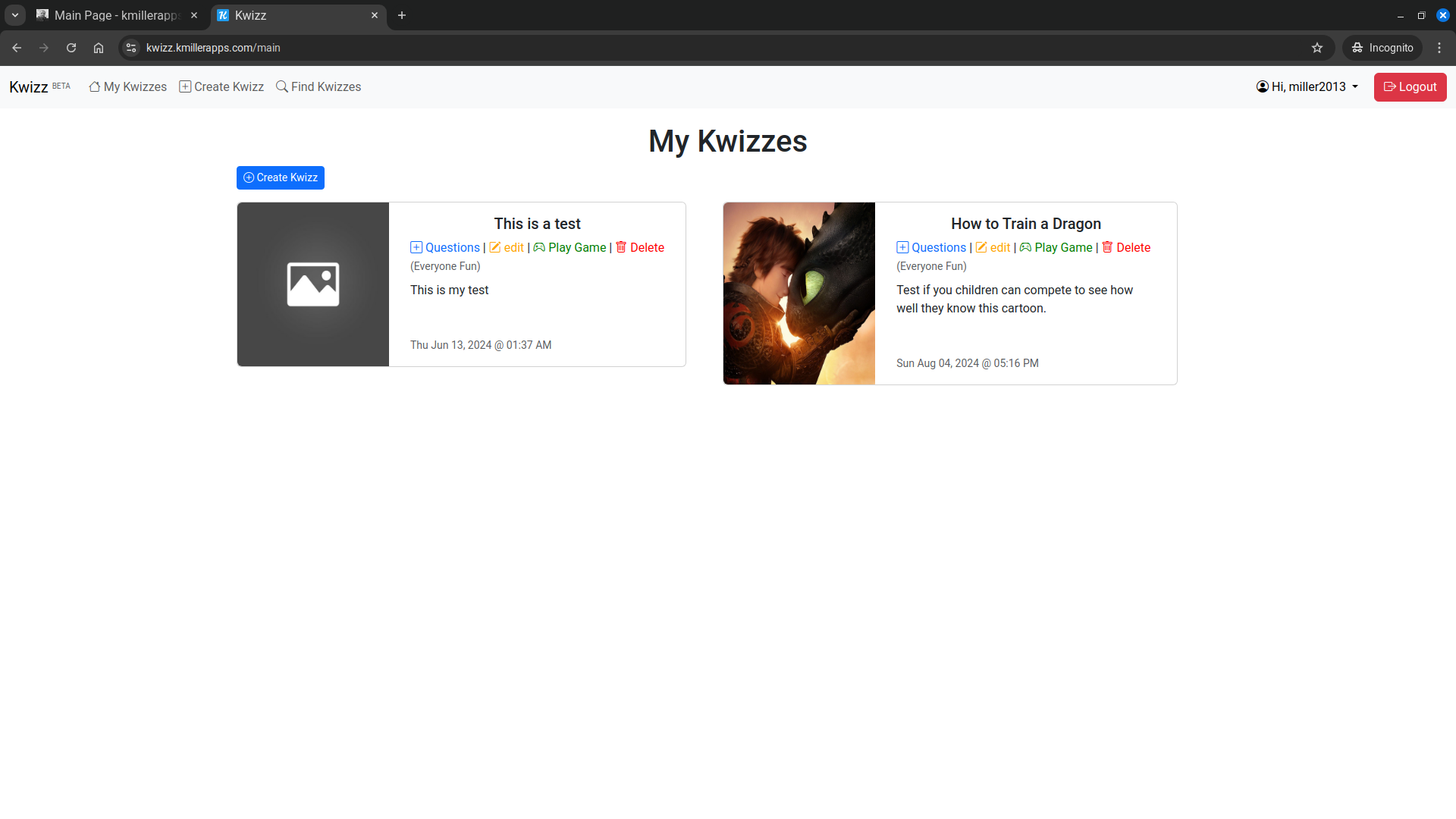Click the My Kwizzes page heading

coord(728,141)
